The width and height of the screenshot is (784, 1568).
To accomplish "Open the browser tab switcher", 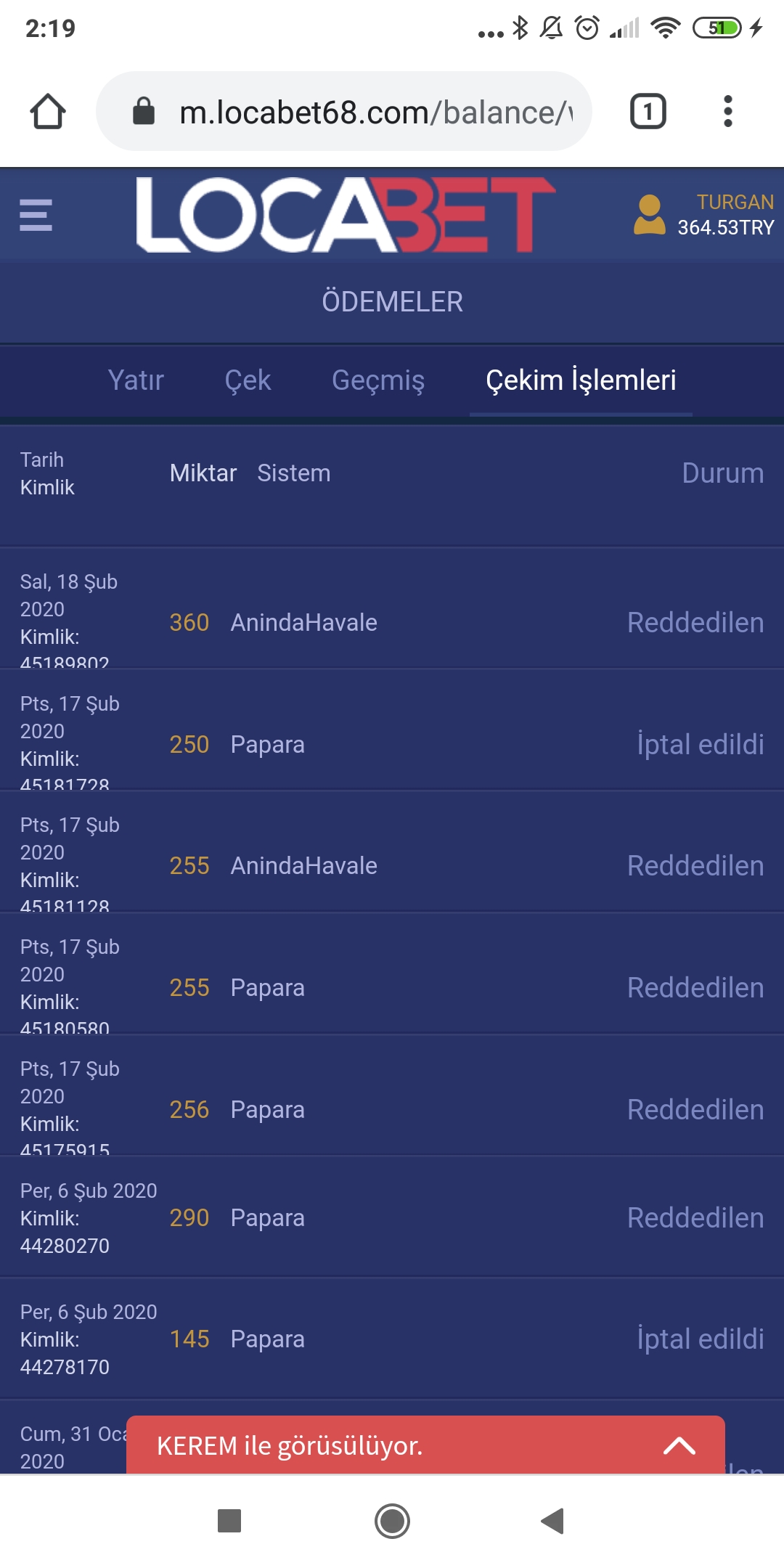I will 648,112.
